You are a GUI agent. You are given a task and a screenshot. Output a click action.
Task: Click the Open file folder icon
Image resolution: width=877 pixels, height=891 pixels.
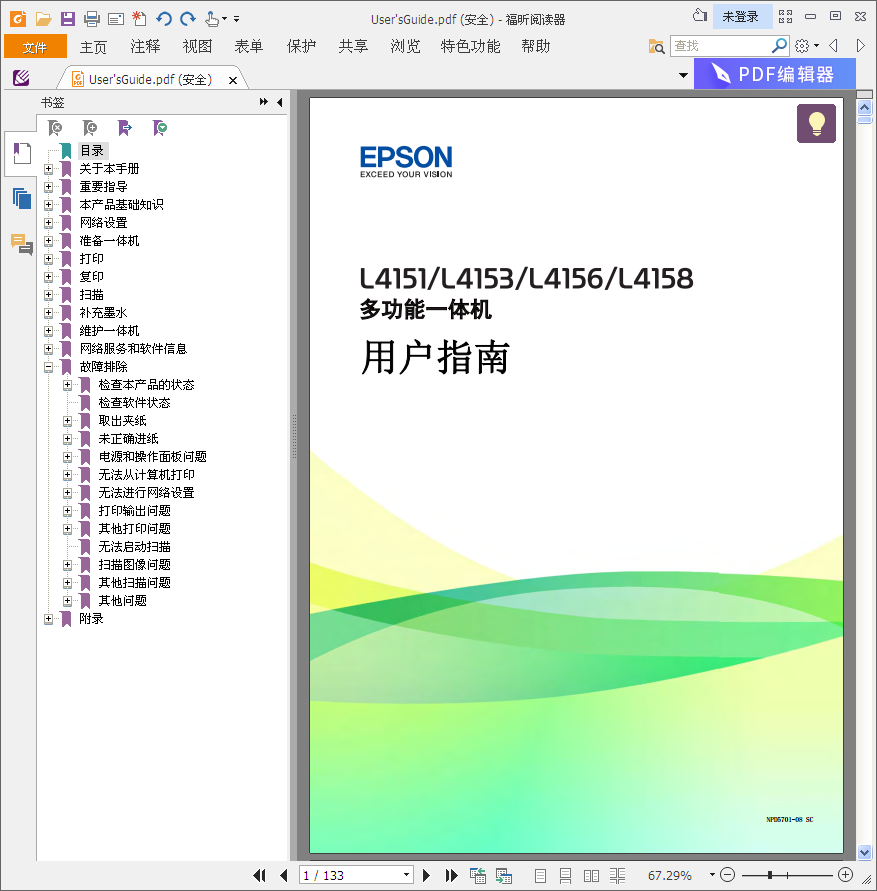(43, 19)
